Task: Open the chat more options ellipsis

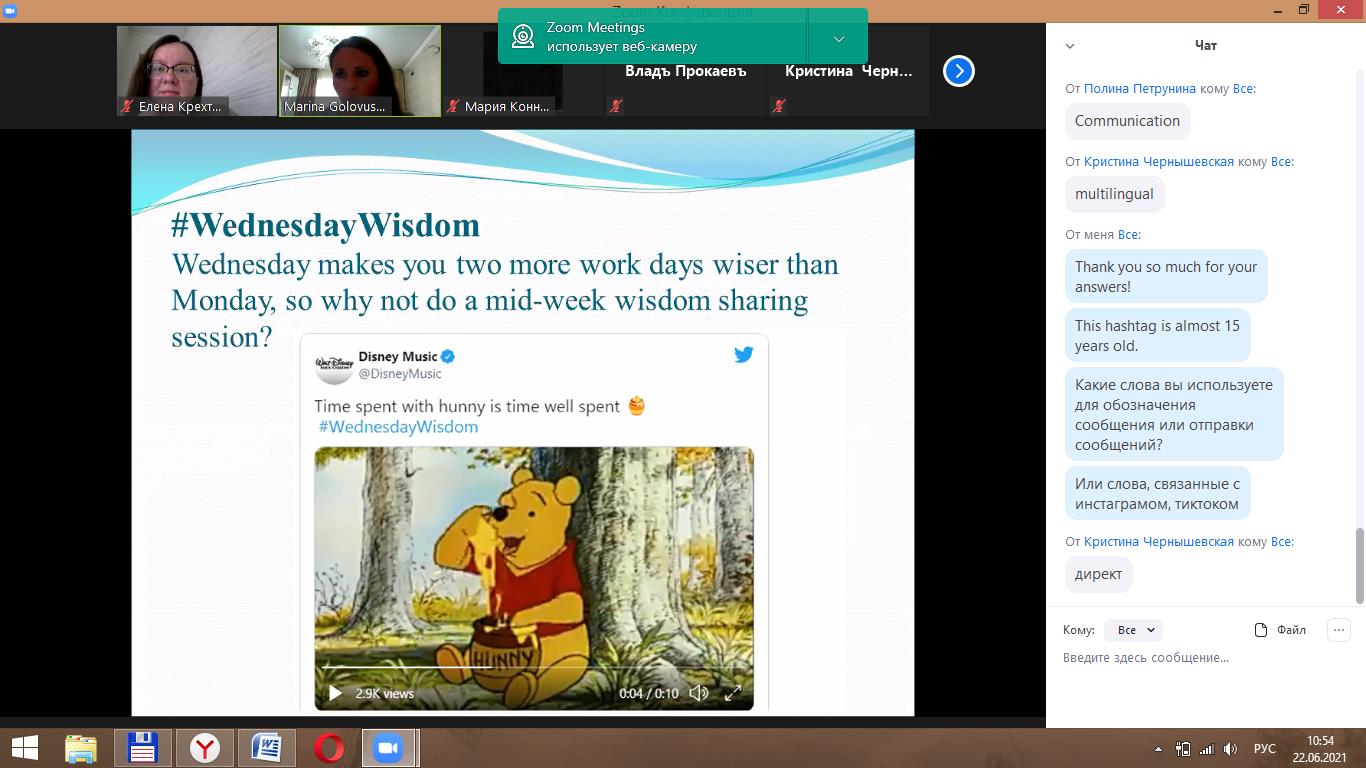Action: click(1338, 630)
